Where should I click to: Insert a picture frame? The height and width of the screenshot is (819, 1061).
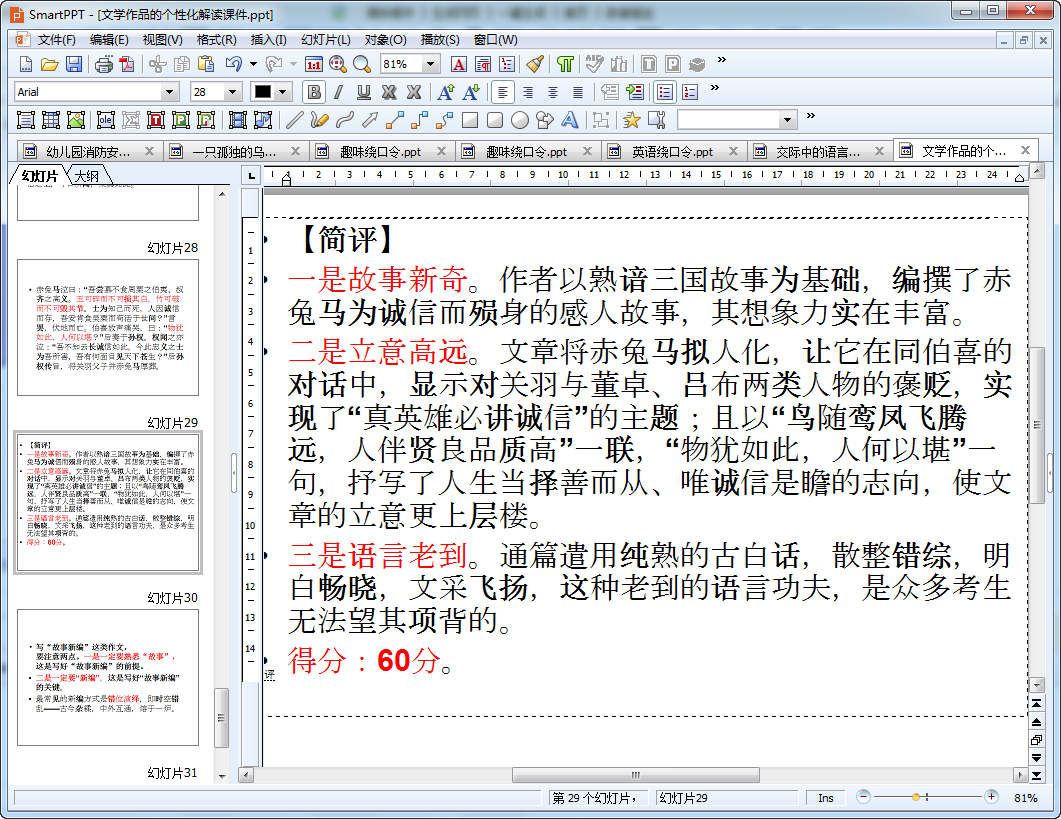(x=76, y=120)
